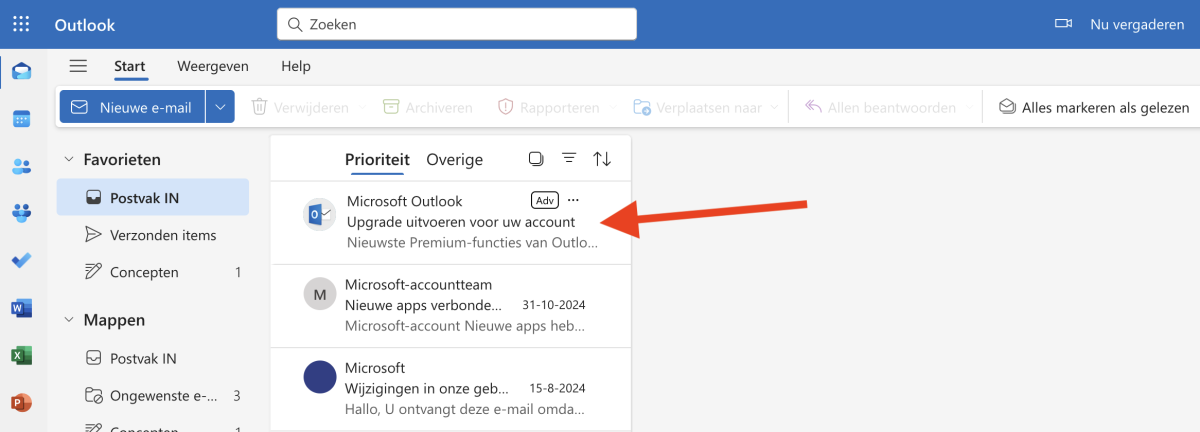Click Alles markeren als gelezen
The height and width of the screenshot is (432, 1200).
tap(1094, 107)
